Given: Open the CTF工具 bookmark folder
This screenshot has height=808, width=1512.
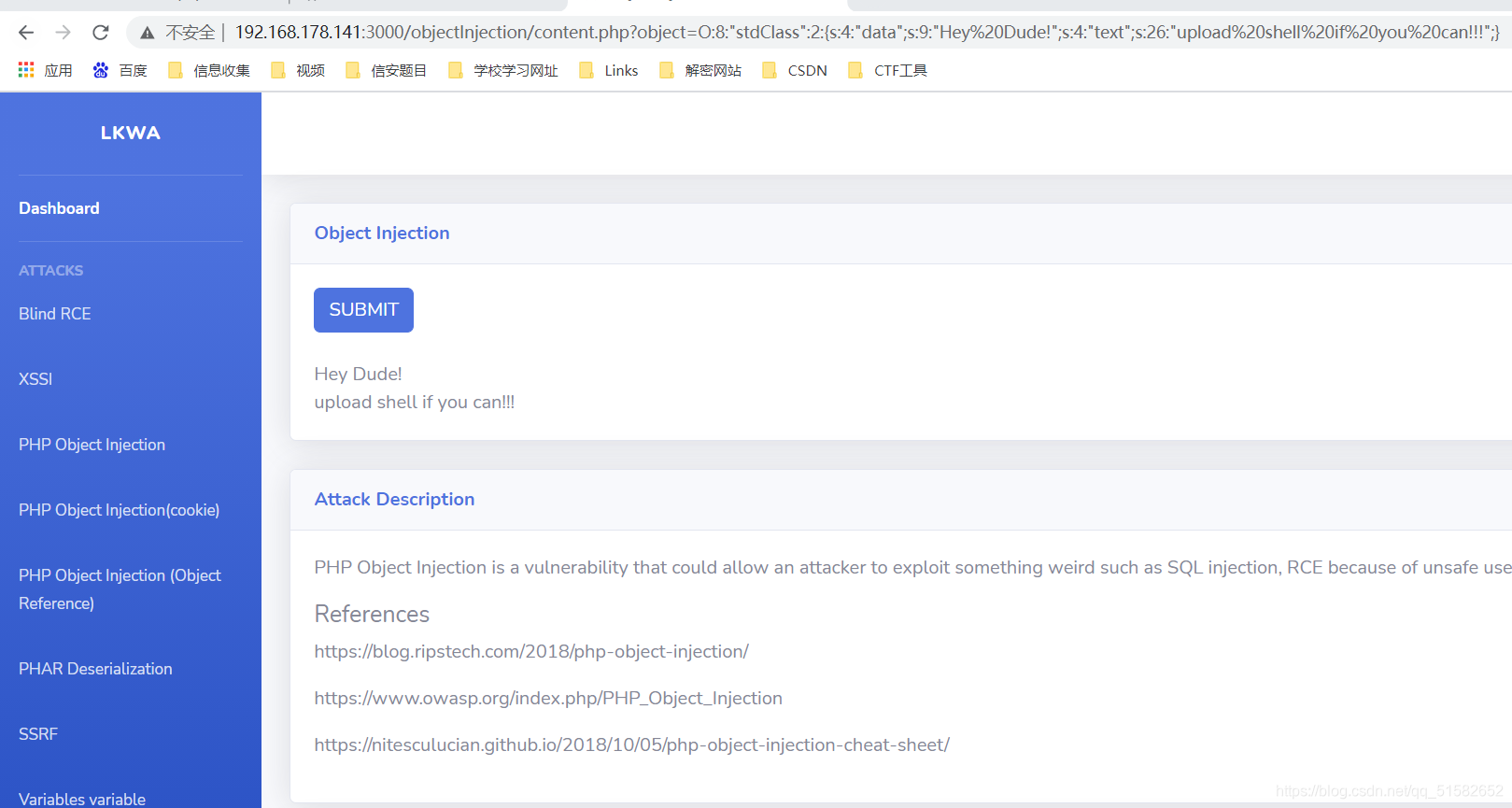Looking at the screenshot, I should [887, 70].
